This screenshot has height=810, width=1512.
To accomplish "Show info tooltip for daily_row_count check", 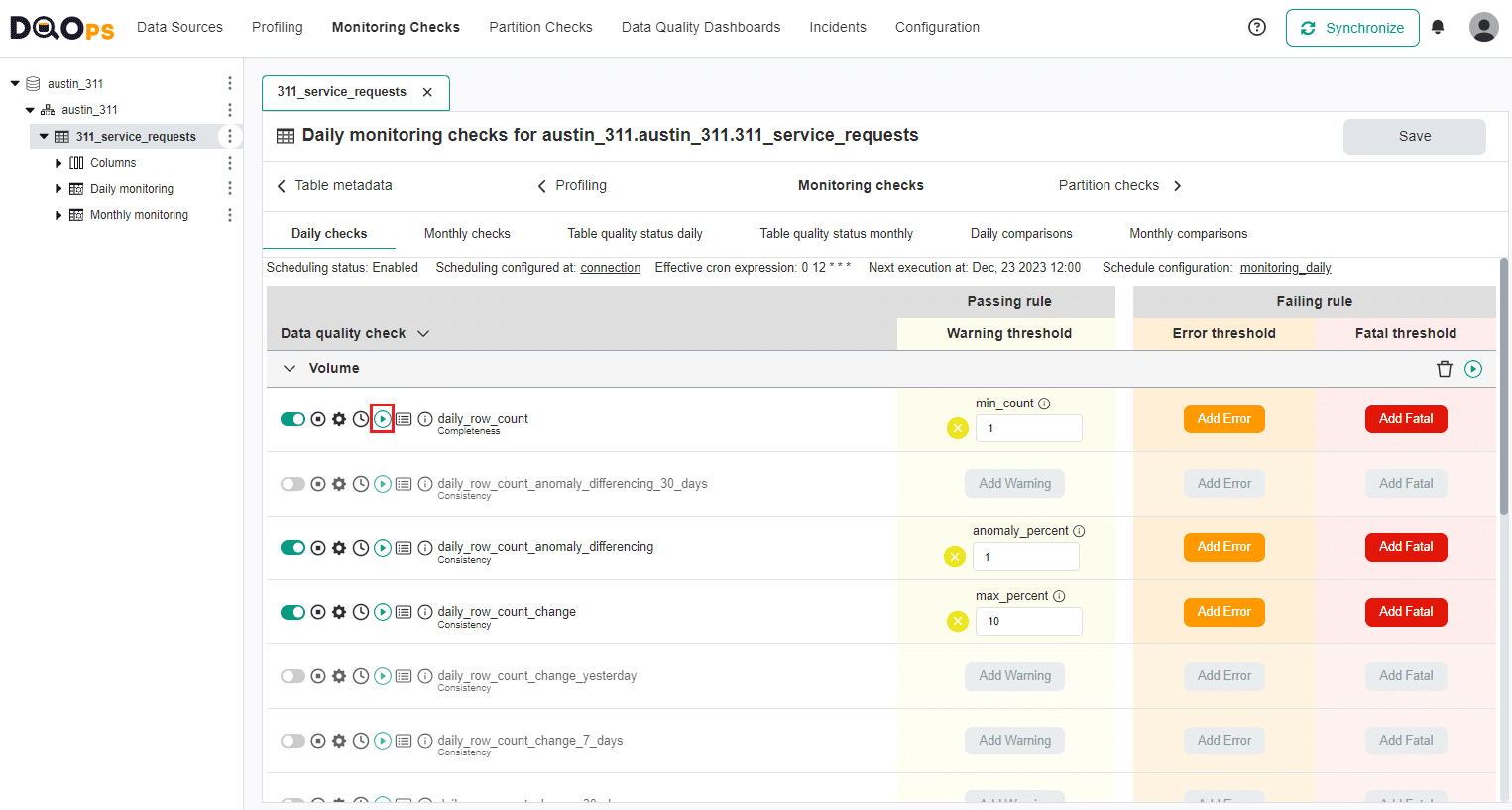I will (425, 418).
